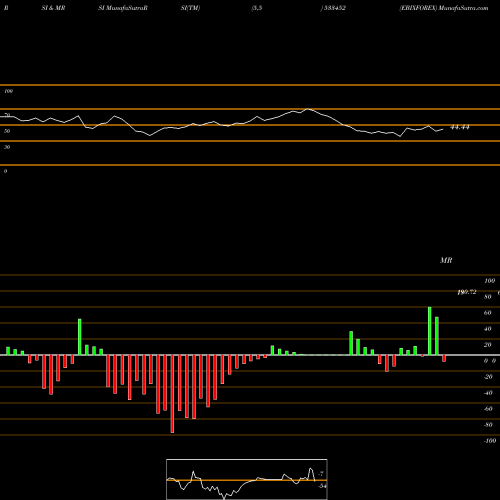500x500 pixels.
Task: Click the "-7" label in mini chart
Action: pyautogui.click(x=321, y=474)
